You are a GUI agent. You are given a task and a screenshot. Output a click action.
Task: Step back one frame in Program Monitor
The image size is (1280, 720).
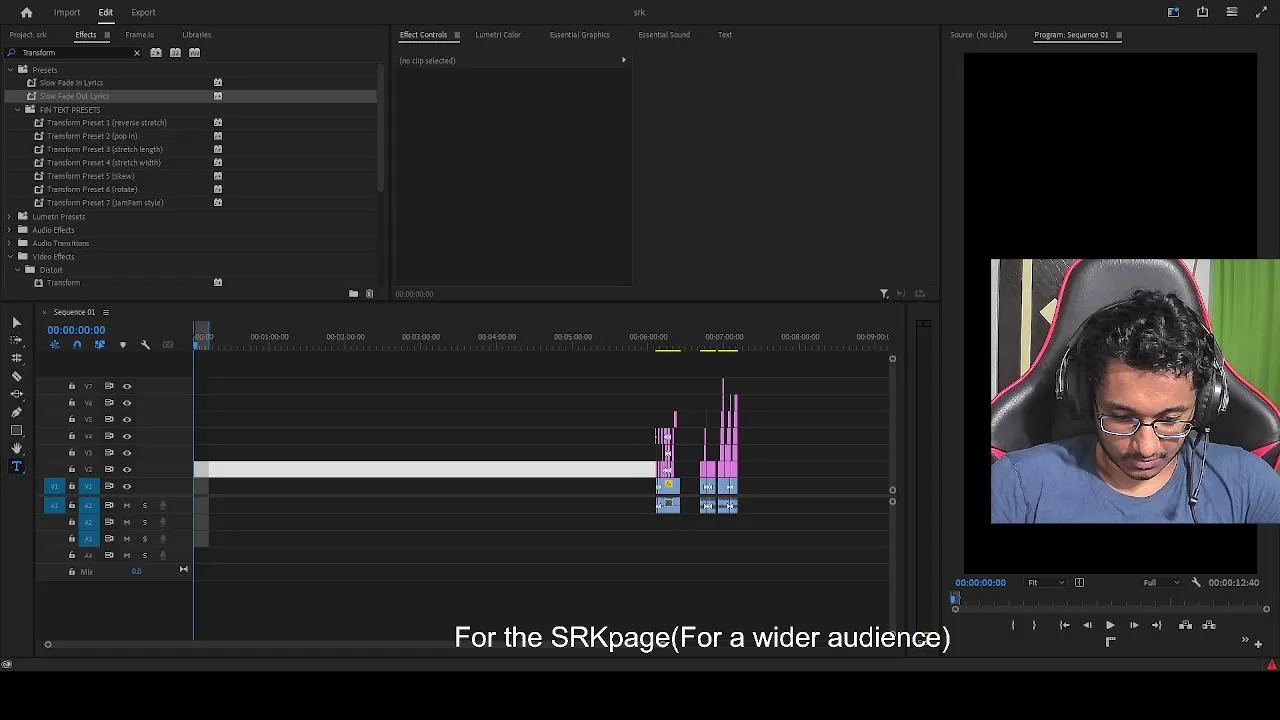[x=1087, y=625]
